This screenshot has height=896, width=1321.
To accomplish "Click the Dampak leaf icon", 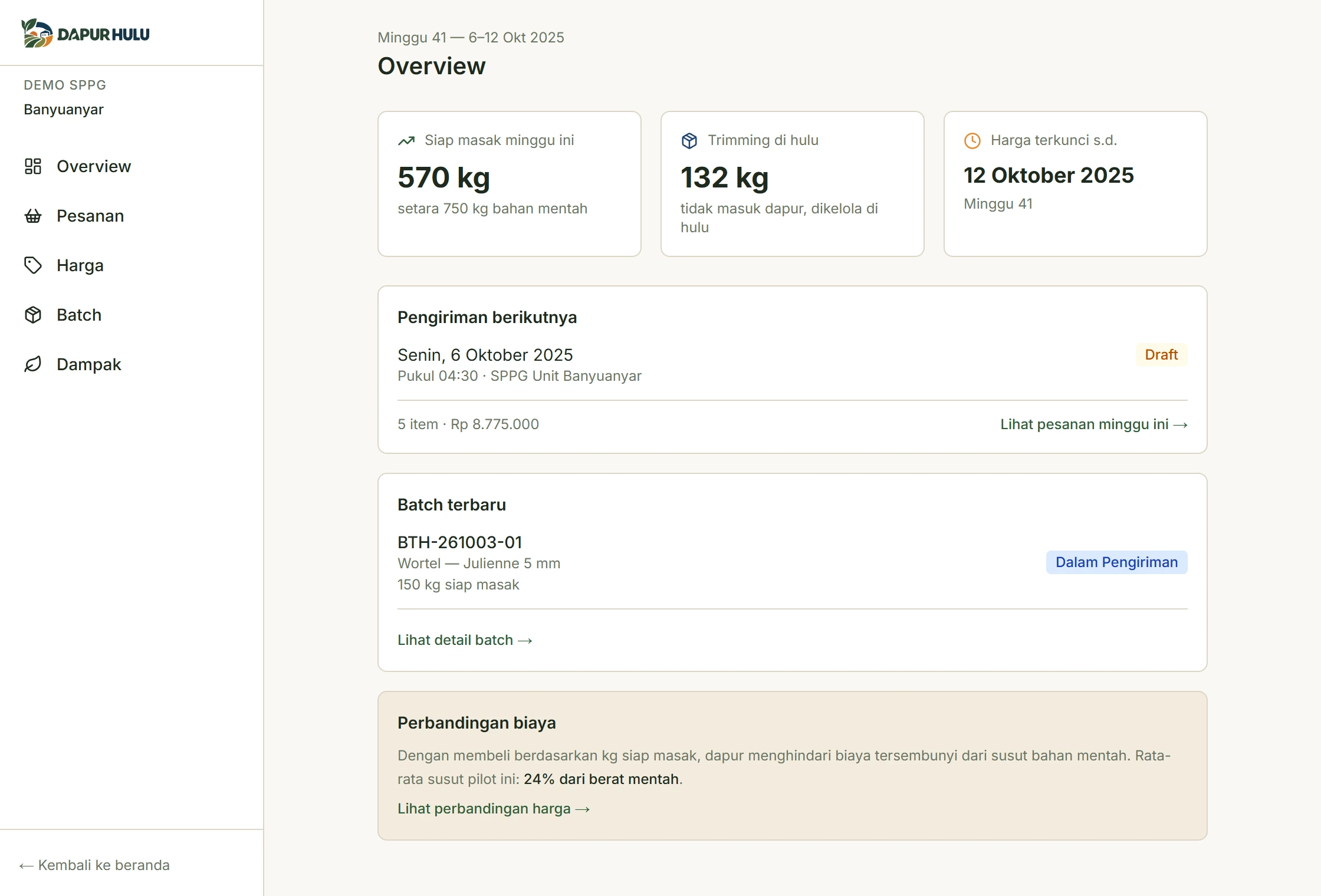I will pos(33,364).
